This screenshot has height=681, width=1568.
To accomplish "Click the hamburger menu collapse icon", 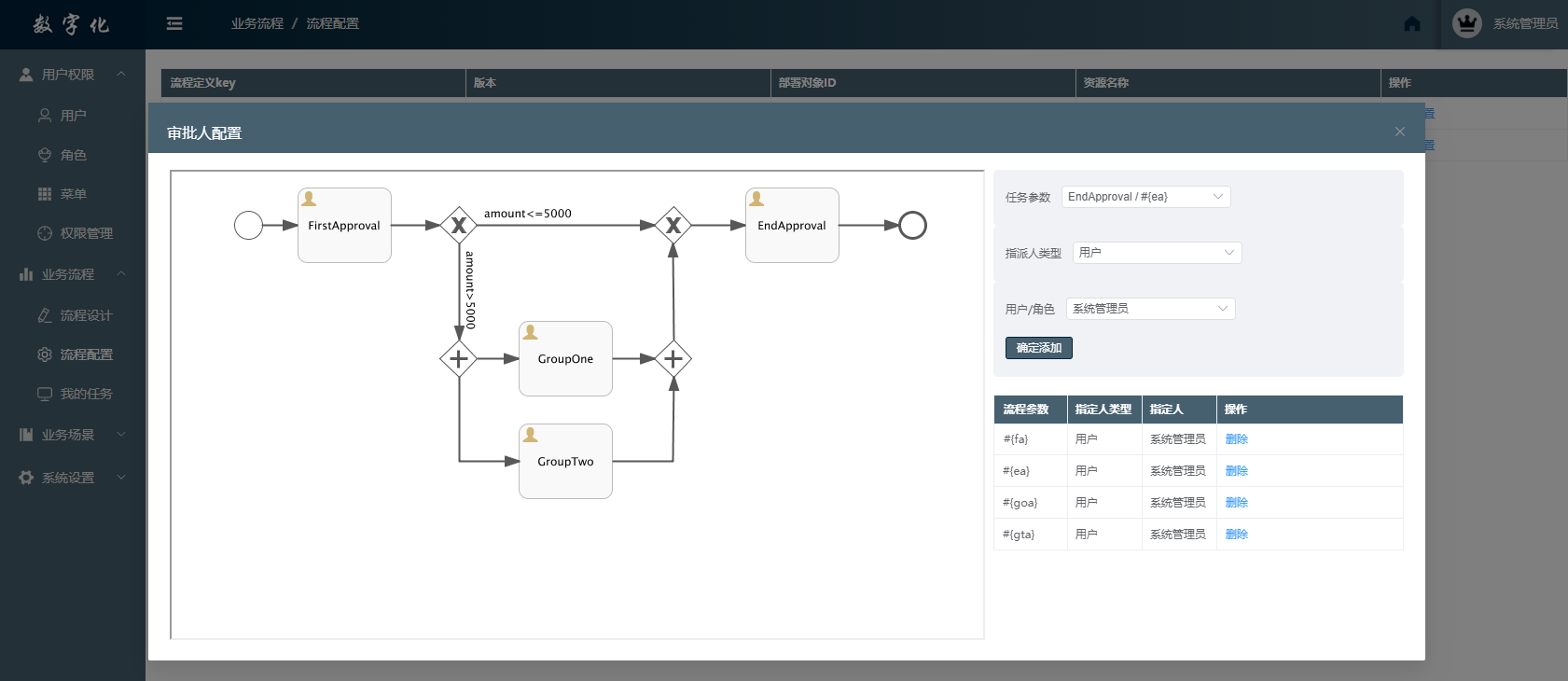I will click(x=174, y=23).
